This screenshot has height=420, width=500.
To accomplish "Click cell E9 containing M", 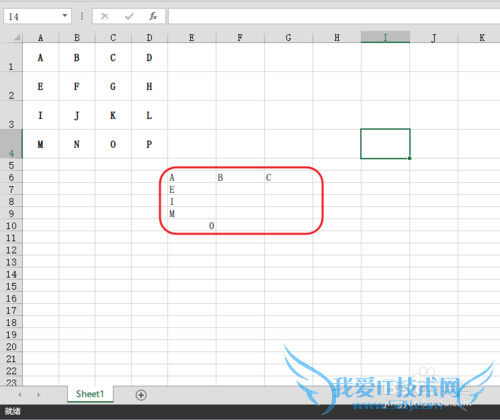I will [192, 213].
